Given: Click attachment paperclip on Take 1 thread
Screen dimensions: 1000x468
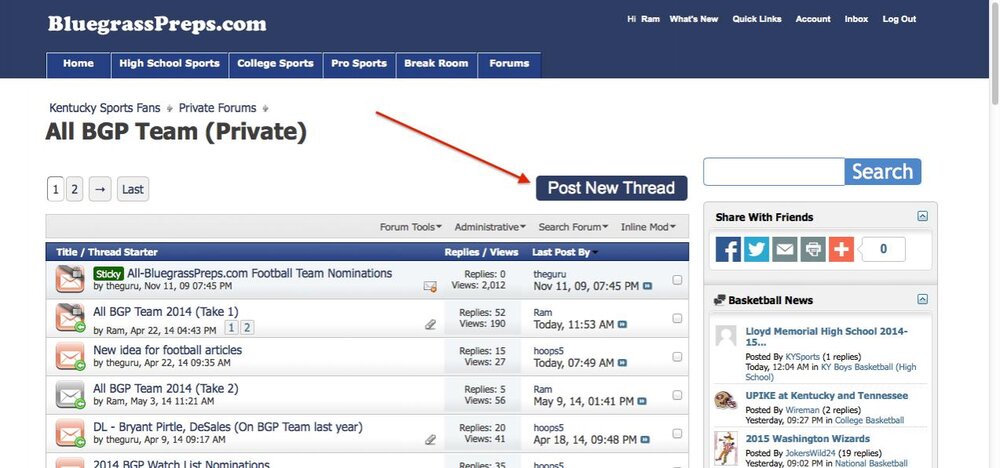Looking at the screenshot, I should [x=430, y=325].
